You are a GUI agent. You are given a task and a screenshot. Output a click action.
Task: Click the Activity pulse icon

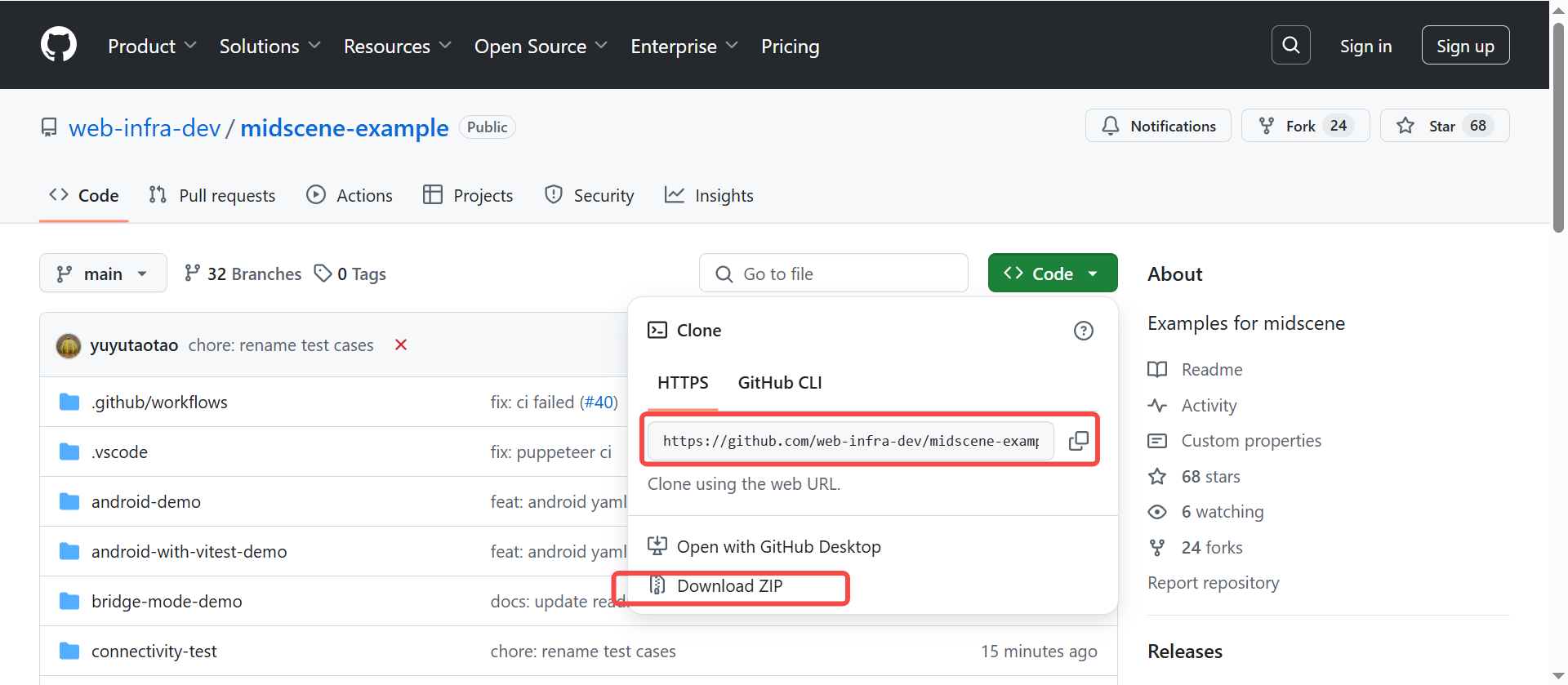(1157, 405)
